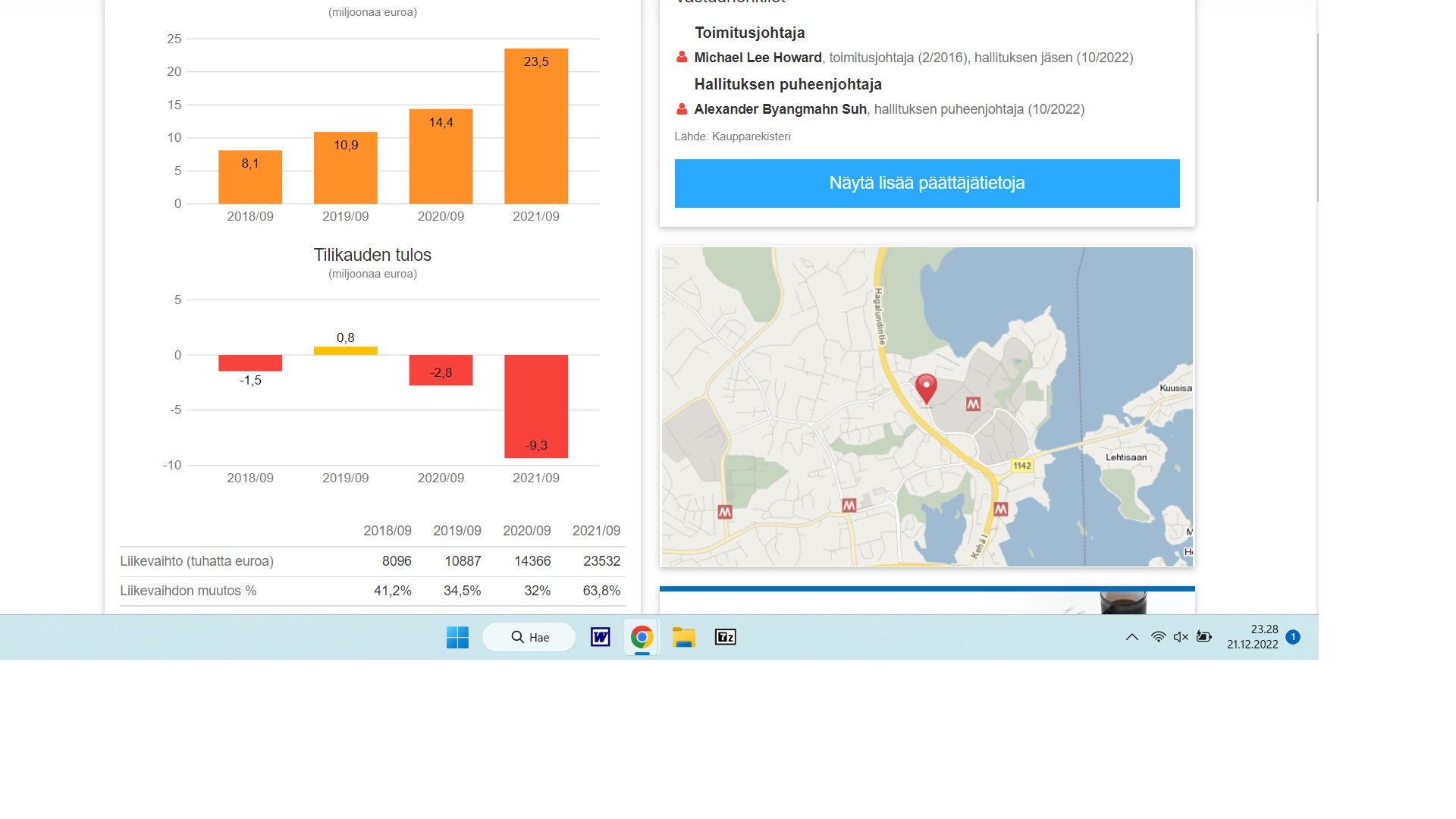Open the Word taskbar icon
Viewport: 1456px width, 819px height.
click(x=601, y=637)
